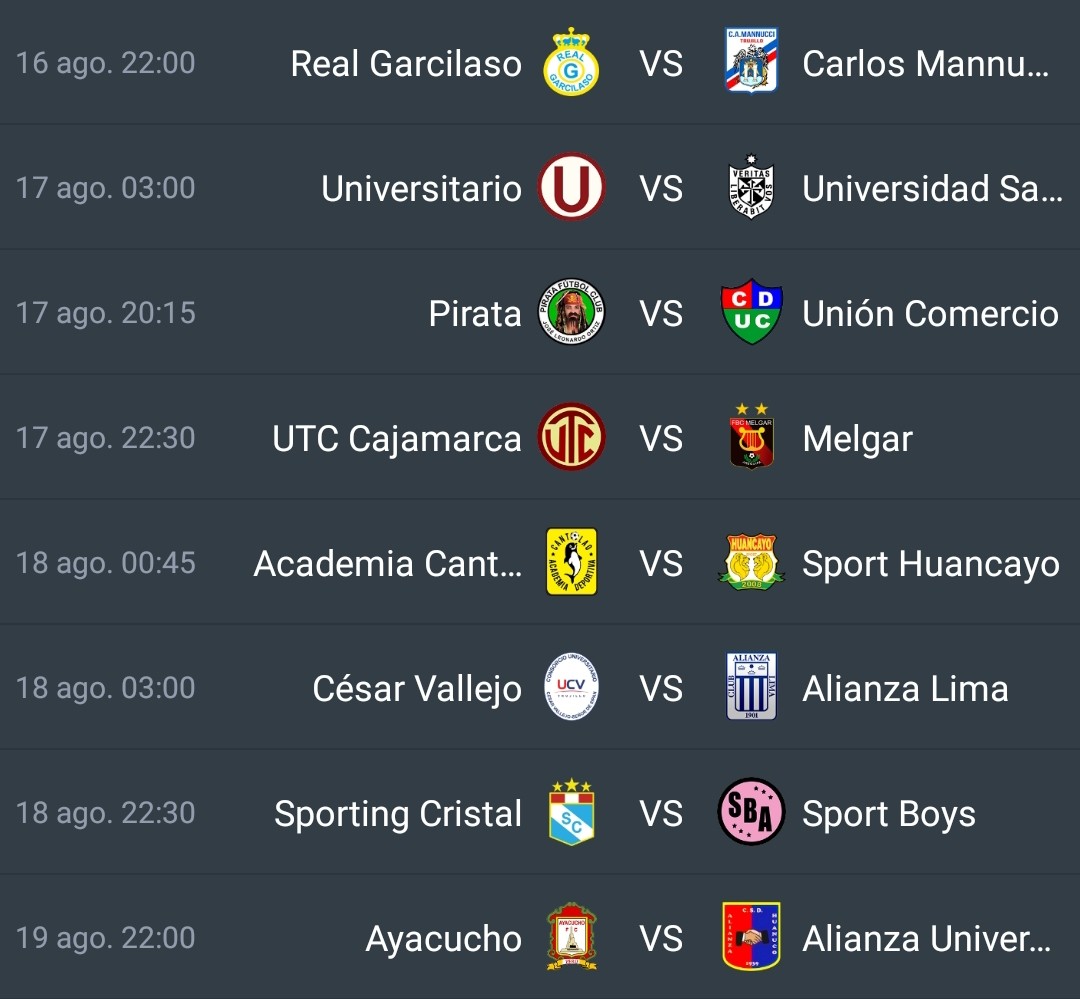Click the Universidad San Martín shield crest
The image size is (1080, 999).
tap(751, 187)
